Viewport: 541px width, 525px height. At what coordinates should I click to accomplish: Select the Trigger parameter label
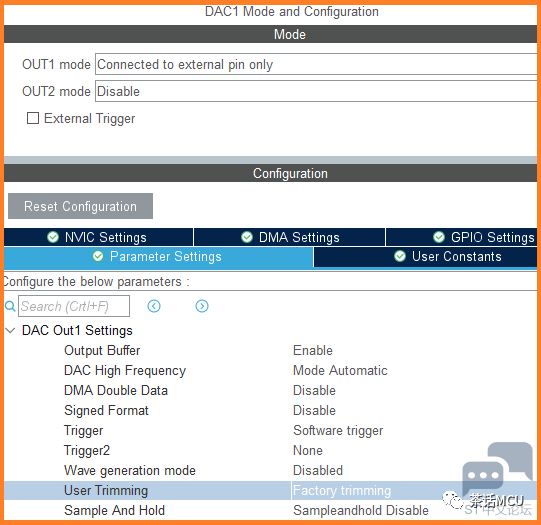coord(83,430)
